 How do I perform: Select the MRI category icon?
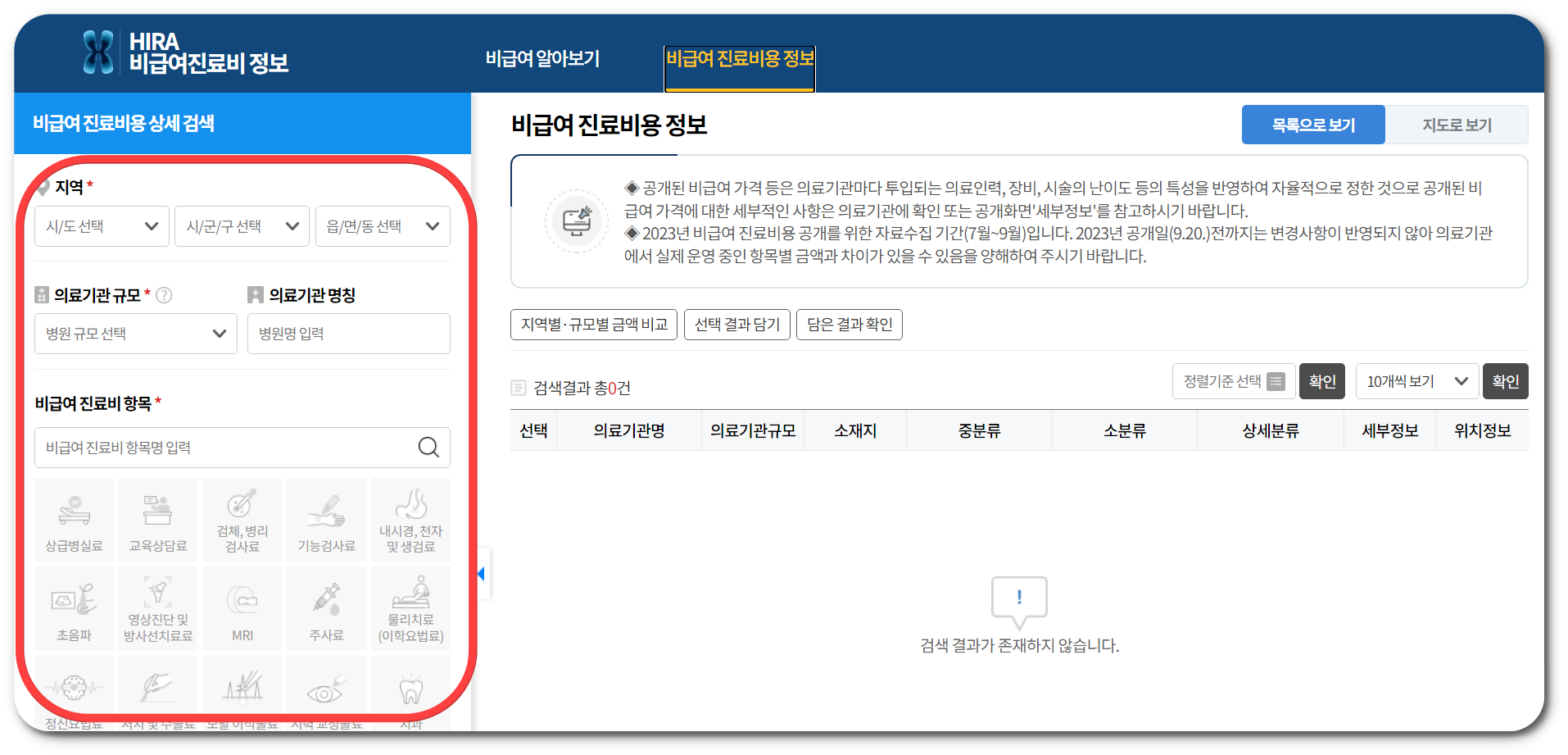(x=242, y=608)
